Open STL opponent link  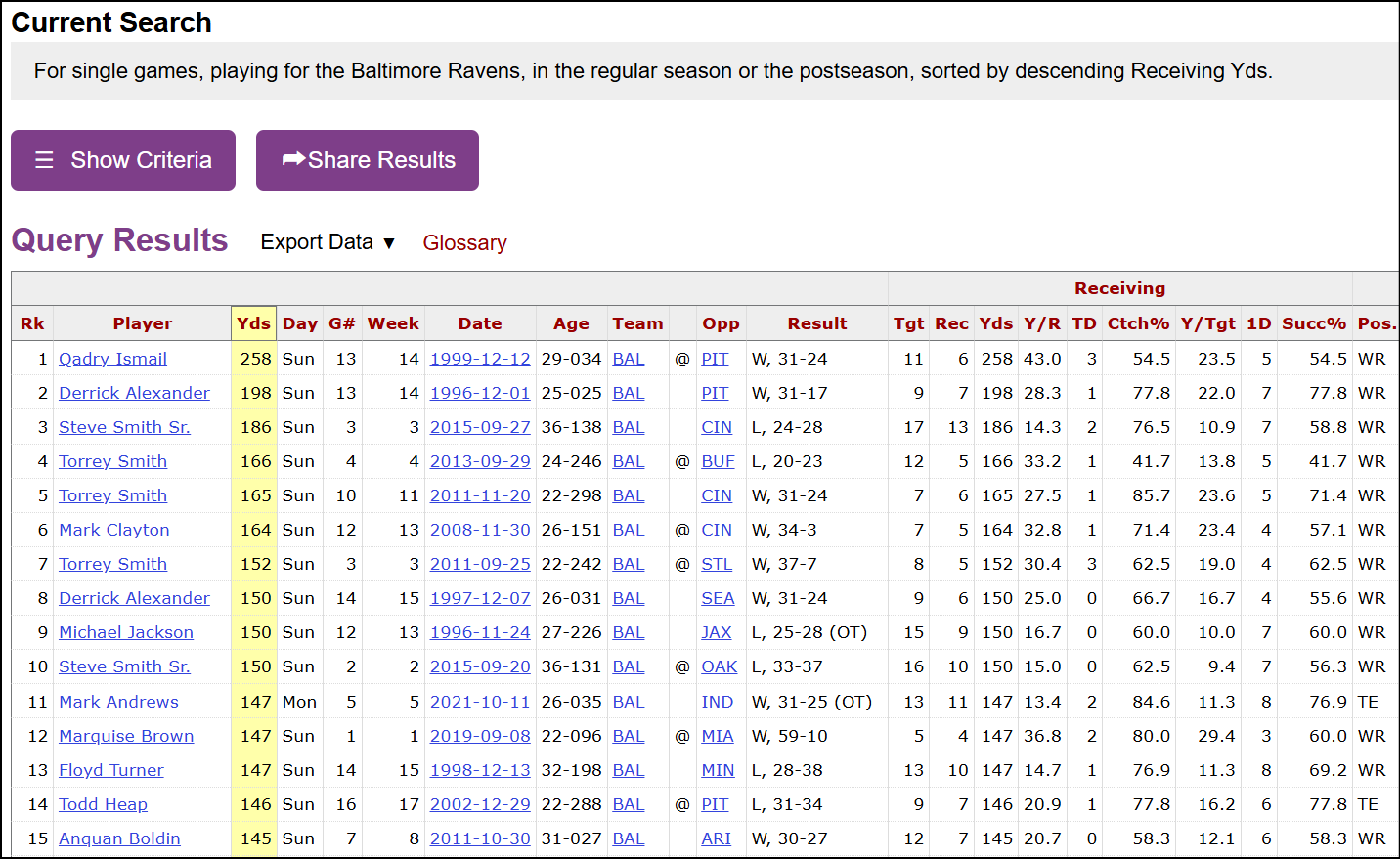pyautogui.click(x=717, y=564)
